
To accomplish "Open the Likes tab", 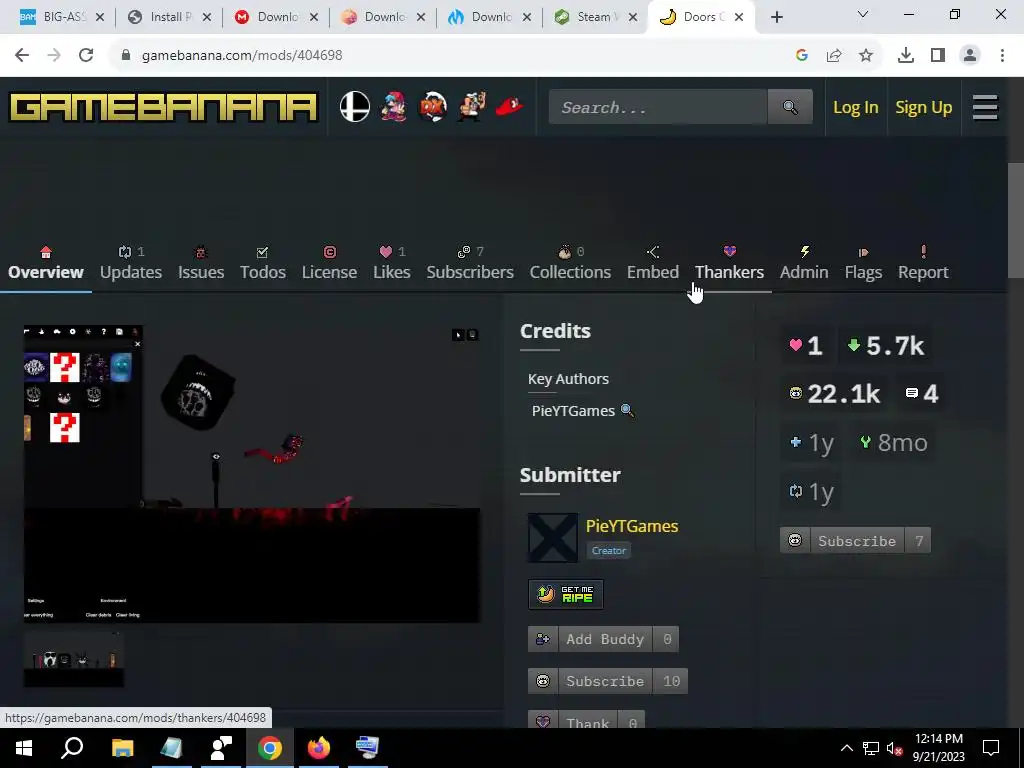I will 392,263.
